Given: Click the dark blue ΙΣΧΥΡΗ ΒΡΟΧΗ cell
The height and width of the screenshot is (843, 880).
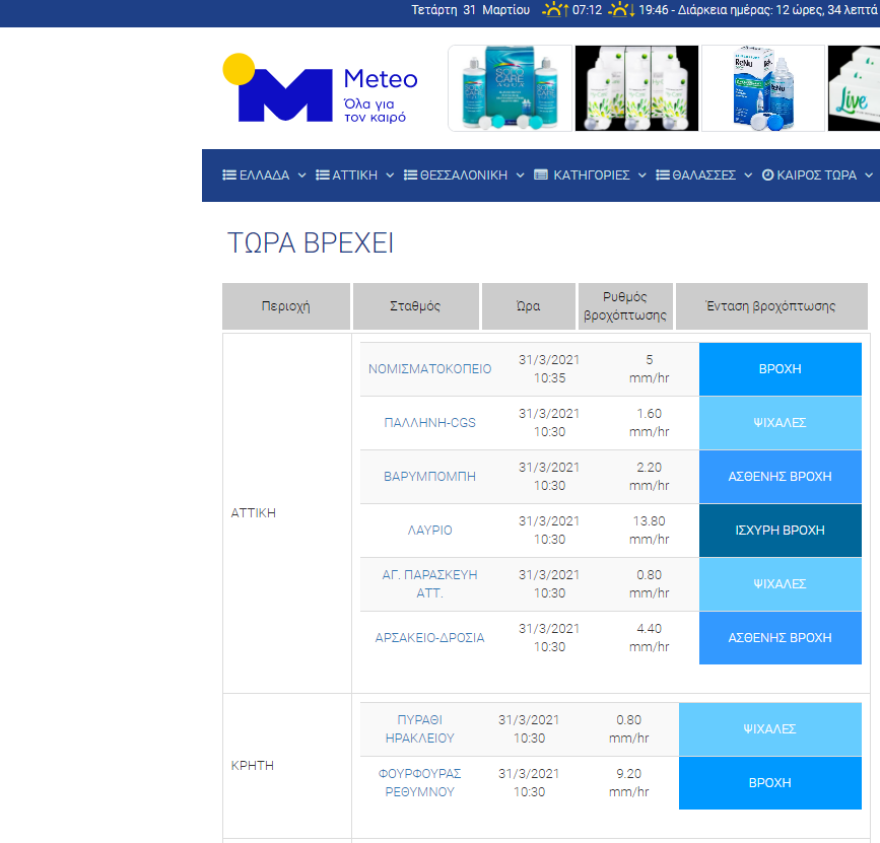Looking at the screenshot, I should point(779,530).
